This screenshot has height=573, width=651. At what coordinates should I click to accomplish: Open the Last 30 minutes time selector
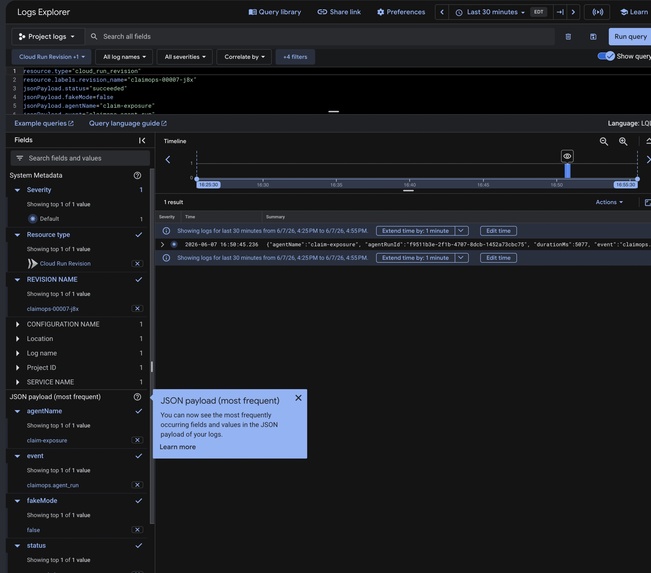pos(490,12)
